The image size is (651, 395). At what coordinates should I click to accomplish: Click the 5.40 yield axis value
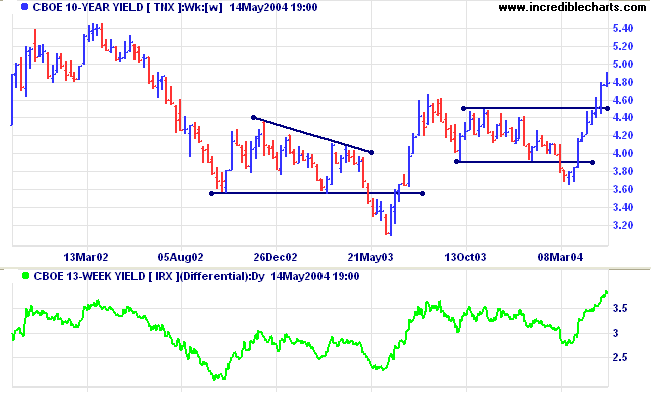coord(623,28)
